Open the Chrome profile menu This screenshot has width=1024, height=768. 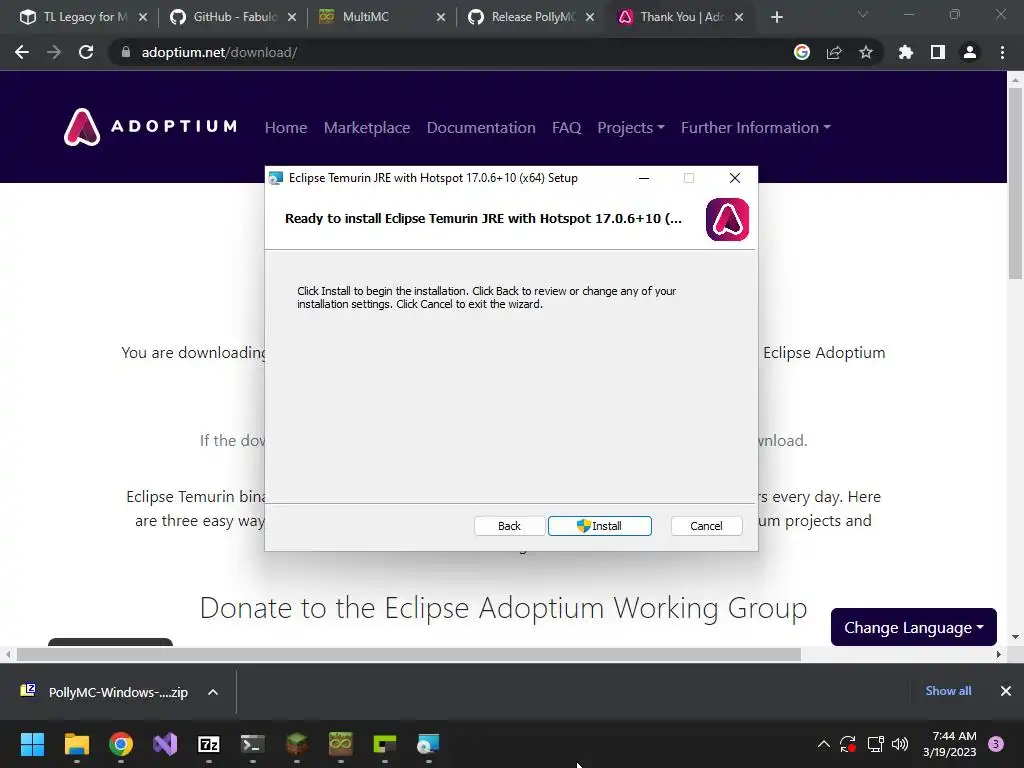[x=970, y=52]
